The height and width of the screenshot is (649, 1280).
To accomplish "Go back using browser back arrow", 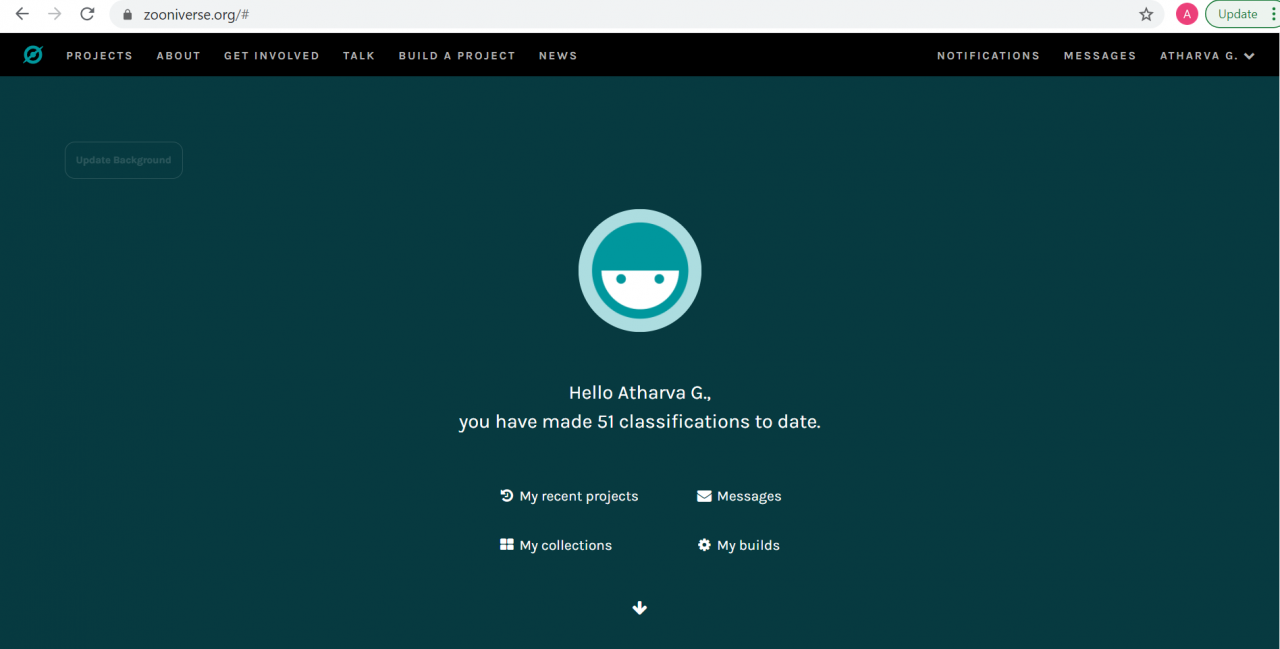I will click(22, 14).
